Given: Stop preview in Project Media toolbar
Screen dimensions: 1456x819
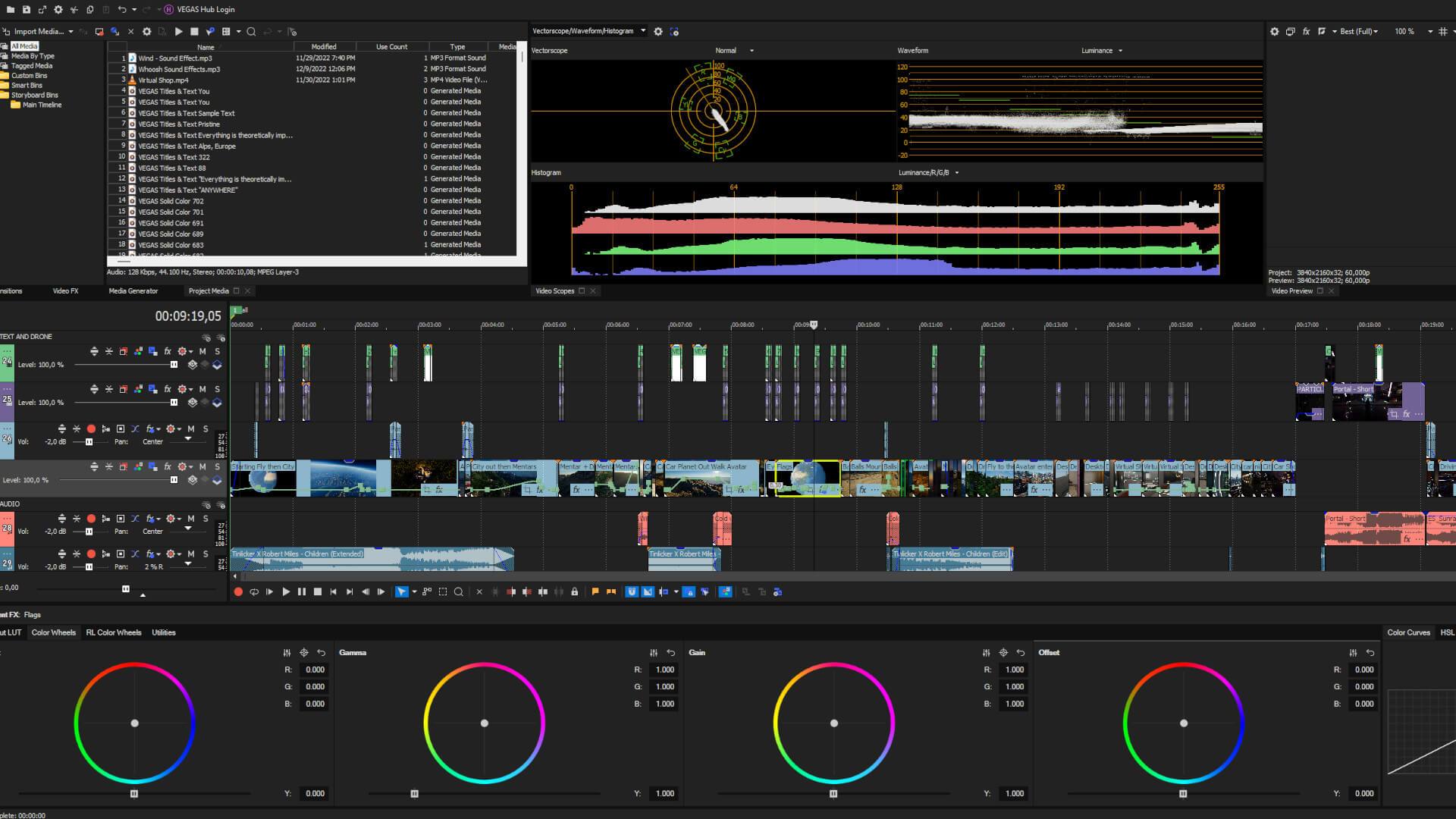Looking at the screenshot, I should coord(194,32).
